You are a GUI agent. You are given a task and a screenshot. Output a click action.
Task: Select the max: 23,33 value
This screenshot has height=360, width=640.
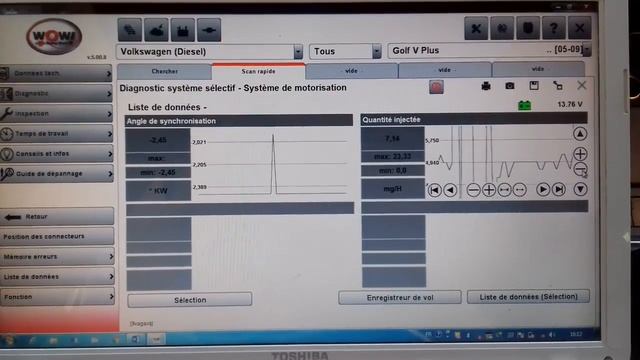point(393,157)
